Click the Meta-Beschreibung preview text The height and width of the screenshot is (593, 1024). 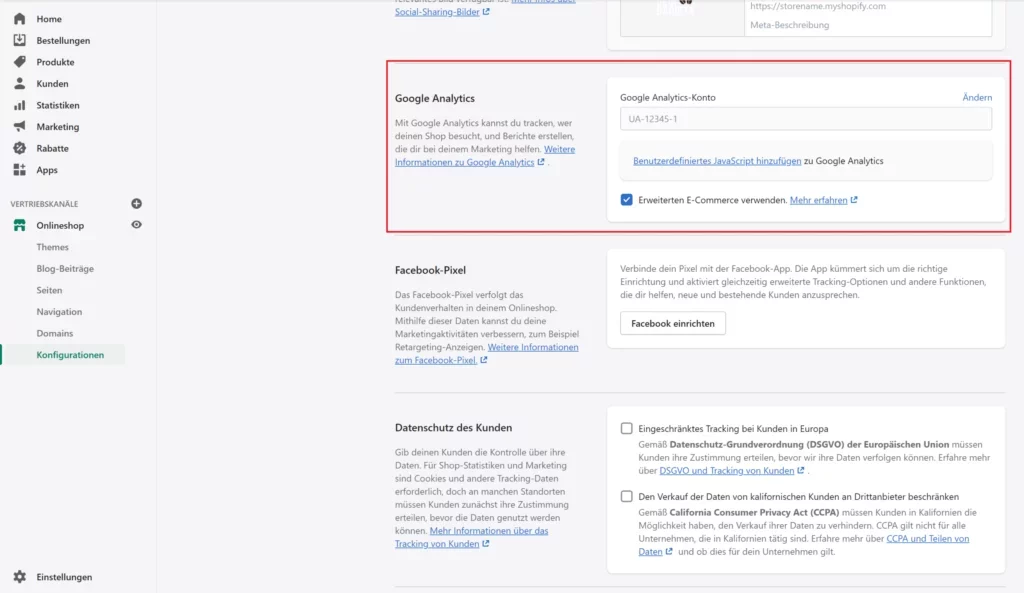point(790,25)
